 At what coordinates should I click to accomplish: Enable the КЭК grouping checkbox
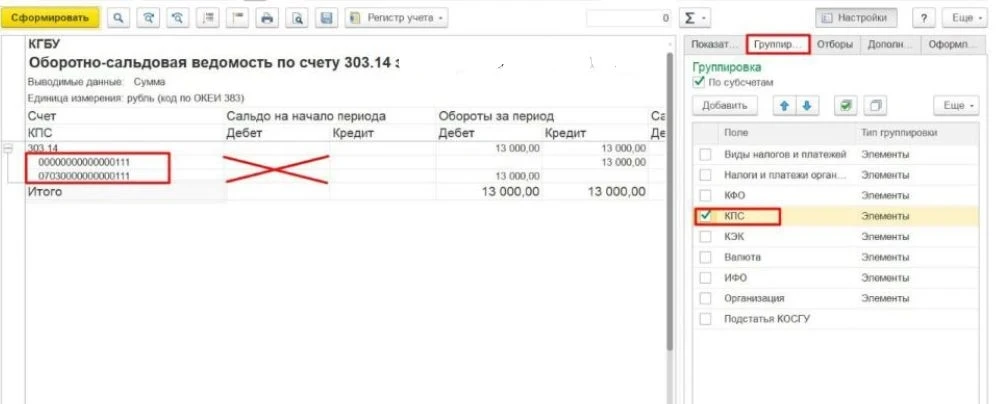pos(705,237)
